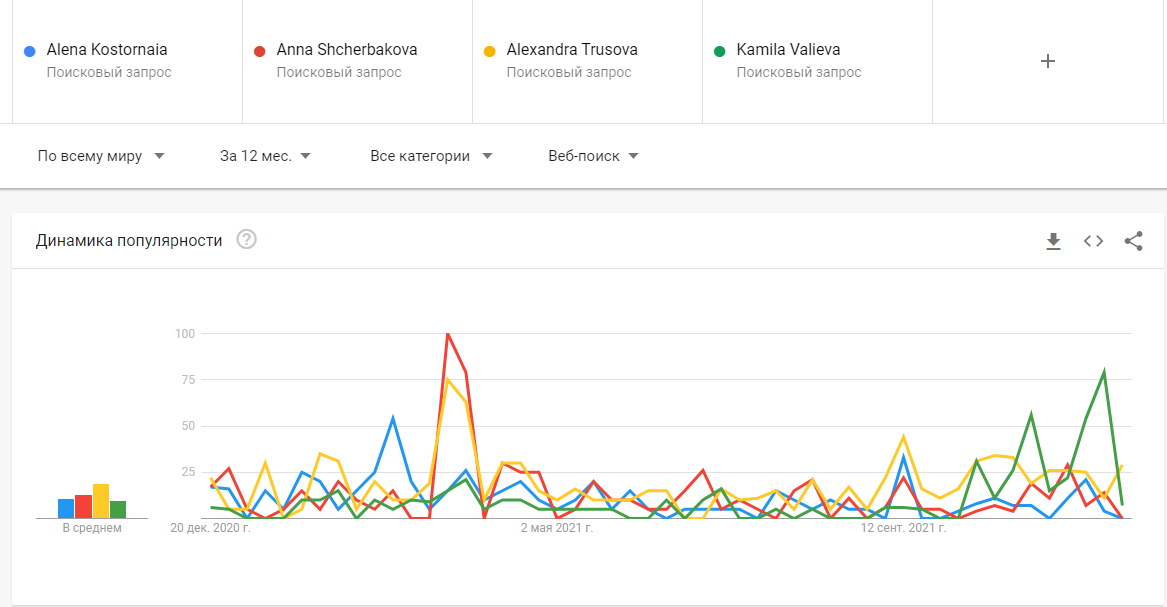The height and width of the screenshot is (607, 1167).
Task: Edit the Alena Kostornaia search term
Action: point(107,50)
